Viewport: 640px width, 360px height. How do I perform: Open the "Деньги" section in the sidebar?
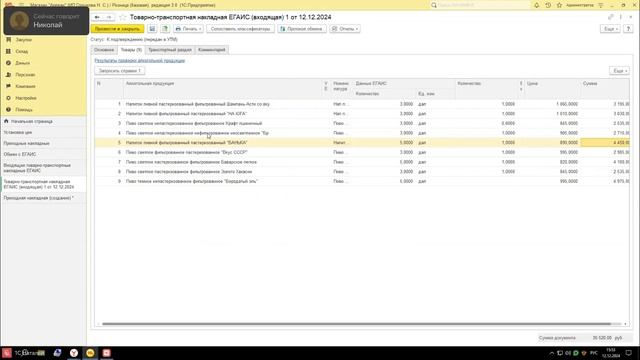point(23,63)
